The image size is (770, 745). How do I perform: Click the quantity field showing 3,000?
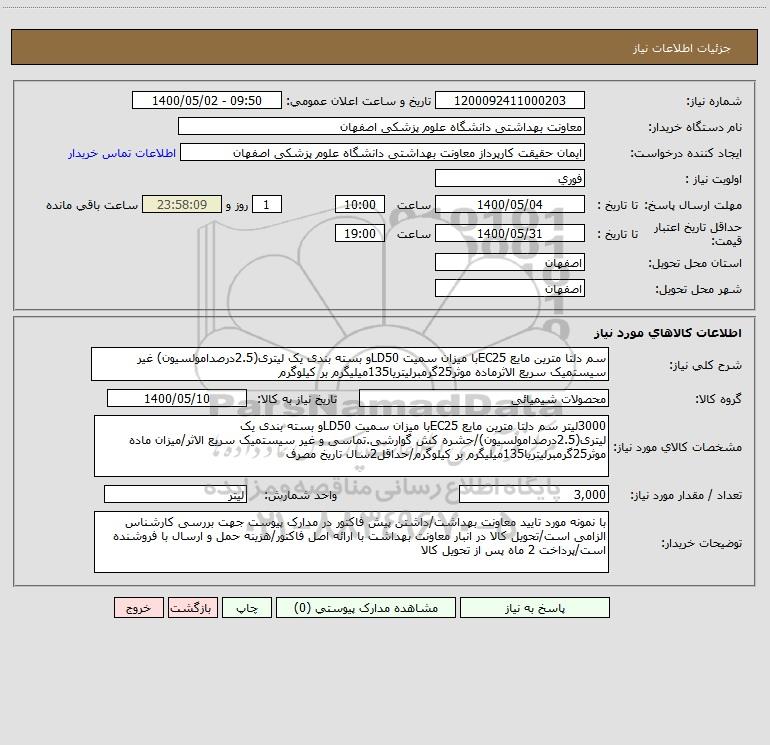[534, 494]
